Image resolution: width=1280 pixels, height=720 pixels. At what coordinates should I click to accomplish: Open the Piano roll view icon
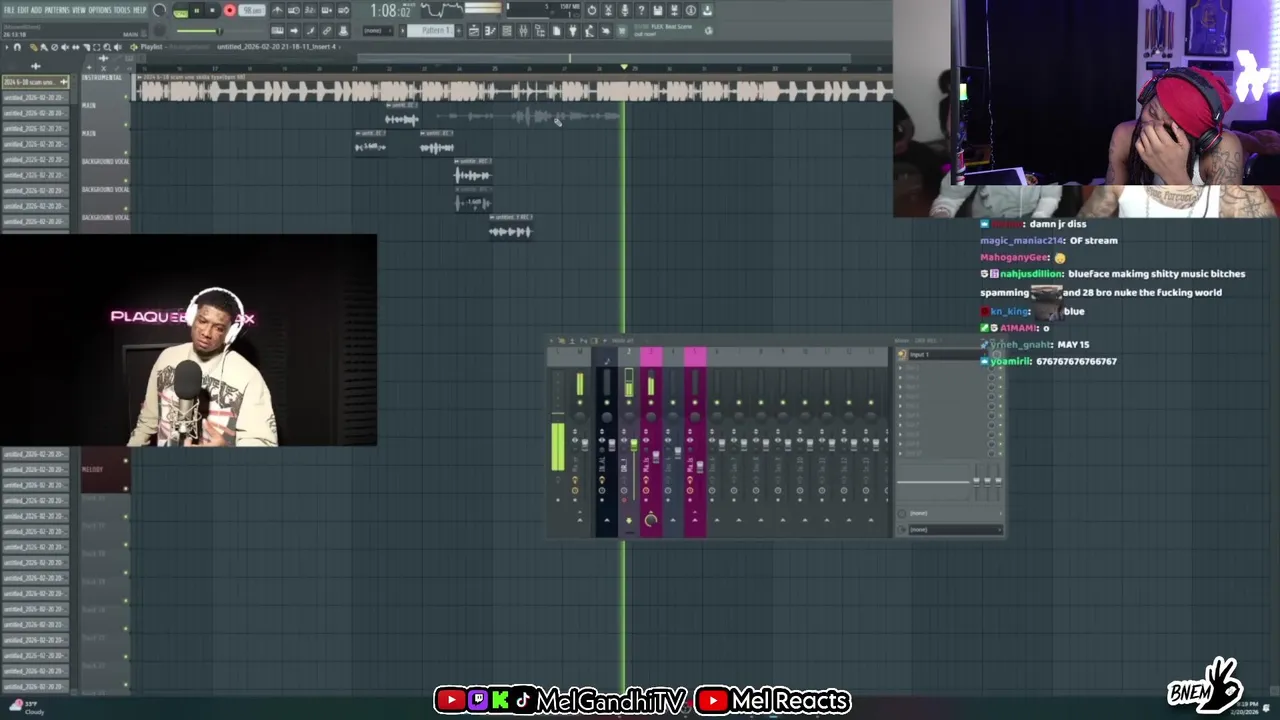point(490,31)
